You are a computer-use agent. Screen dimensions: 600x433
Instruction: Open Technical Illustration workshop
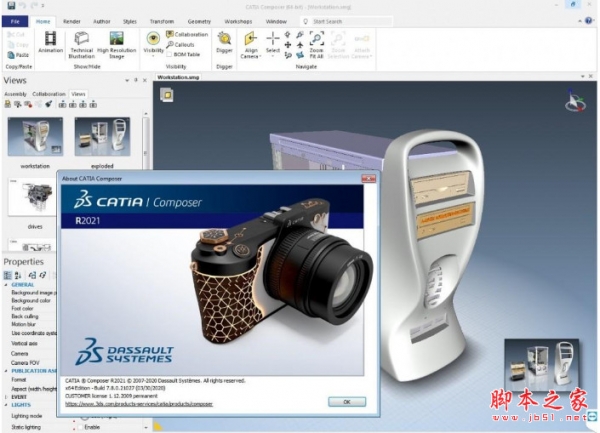point(82,42)
